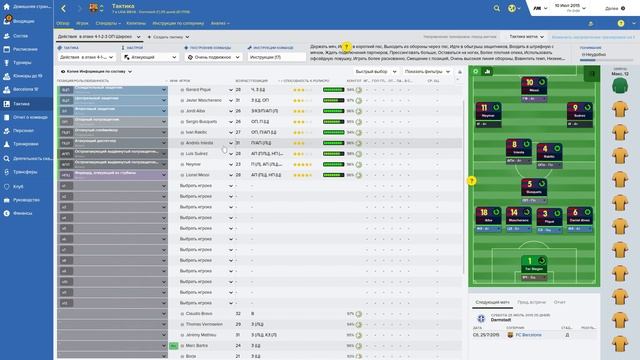Select the Previous meetings tab in match panel

pos(531,302)
